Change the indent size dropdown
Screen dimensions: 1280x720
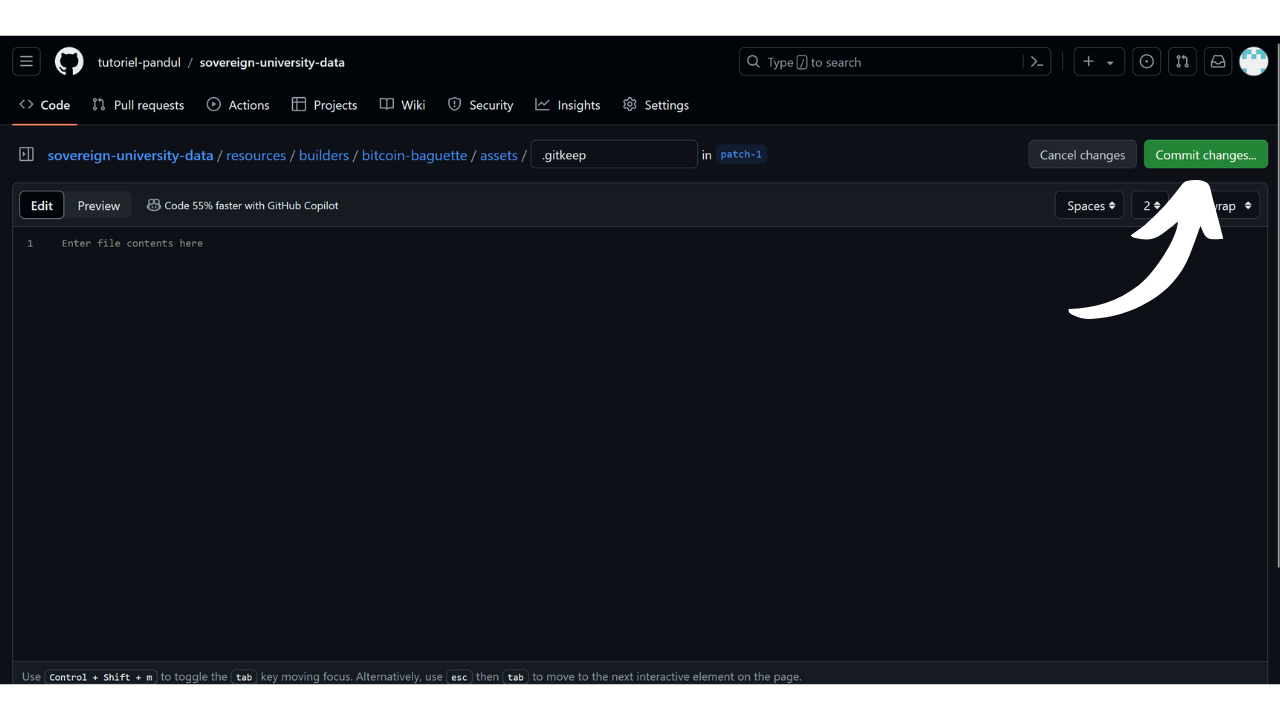coord(1150,206)
